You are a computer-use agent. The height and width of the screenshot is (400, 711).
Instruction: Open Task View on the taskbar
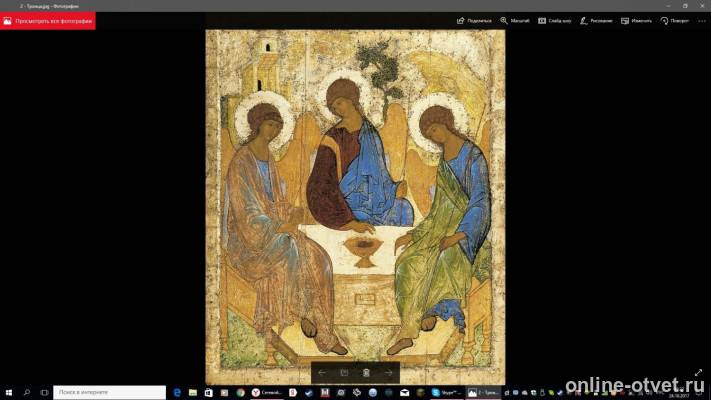pyautogui.click(x=44, y=392)
